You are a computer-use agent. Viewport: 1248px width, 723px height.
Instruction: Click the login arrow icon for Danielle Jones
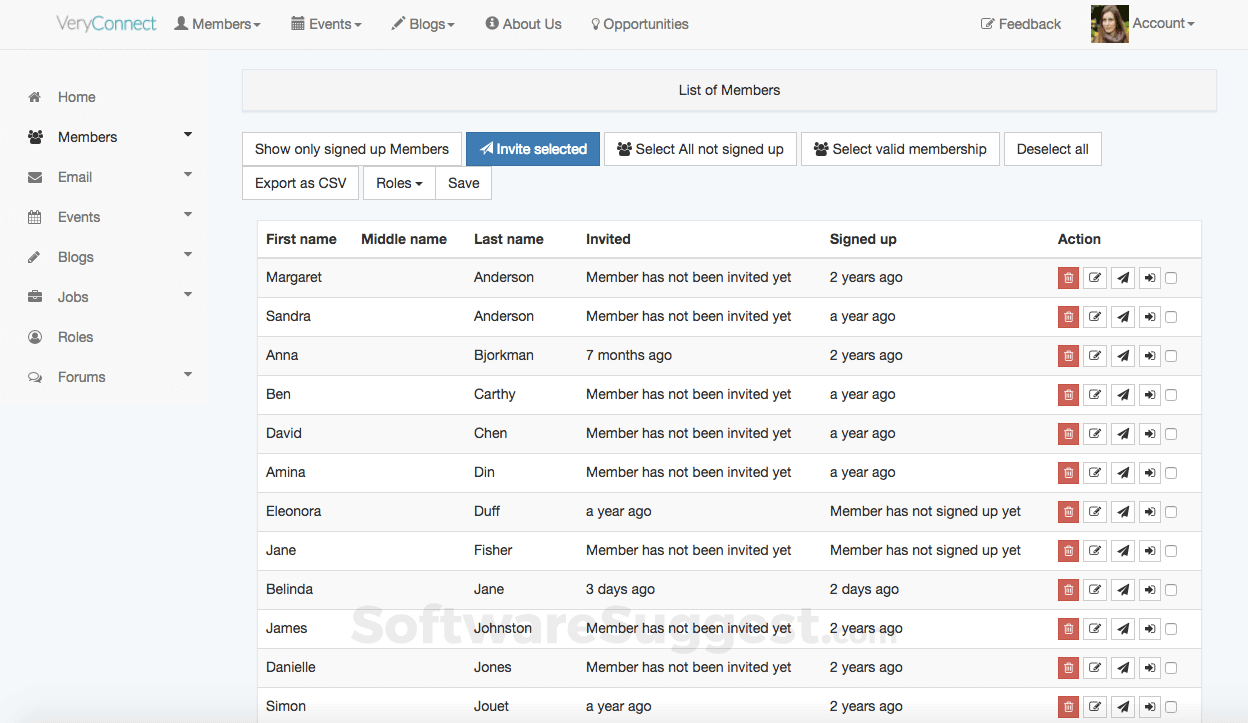point(1150,668)
